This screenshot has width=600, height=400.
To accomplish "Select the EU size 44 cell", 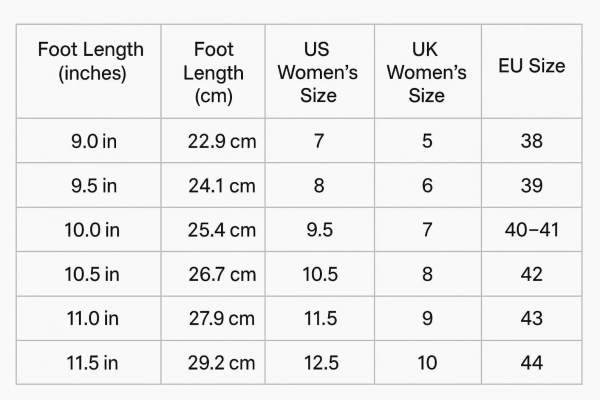I will coord(531,362).
